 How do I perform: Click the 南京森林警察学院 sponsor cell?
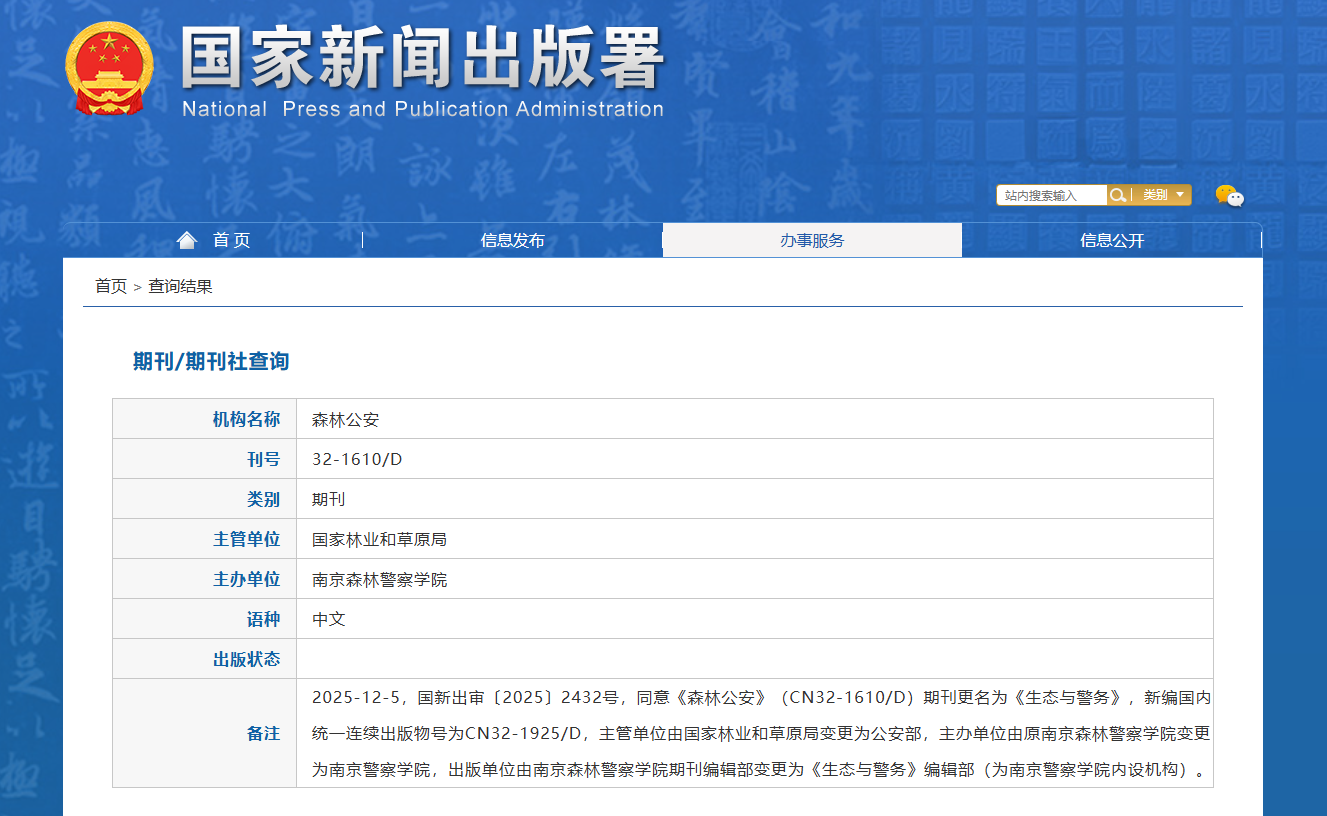click(379, 580)
